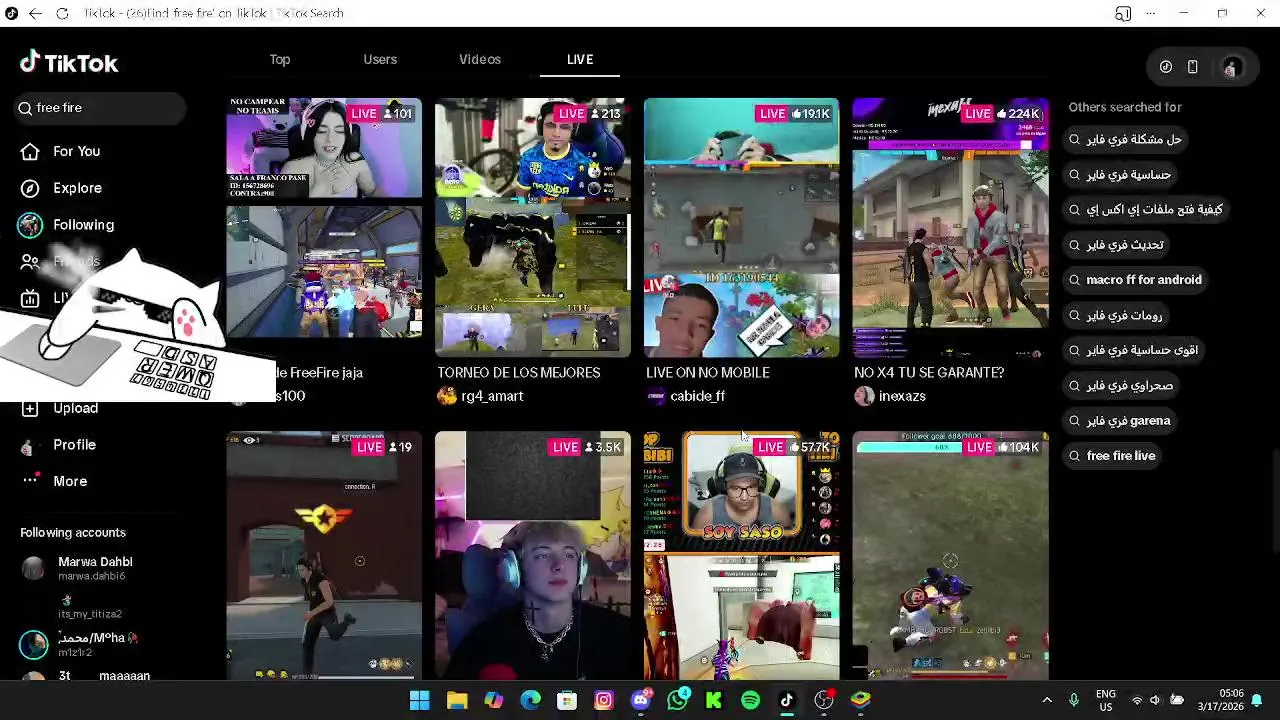This screenshot has width=1280, height=720.
Task: Open the live stream with 3.5K viewers
Action: click(x=533, y=555)
